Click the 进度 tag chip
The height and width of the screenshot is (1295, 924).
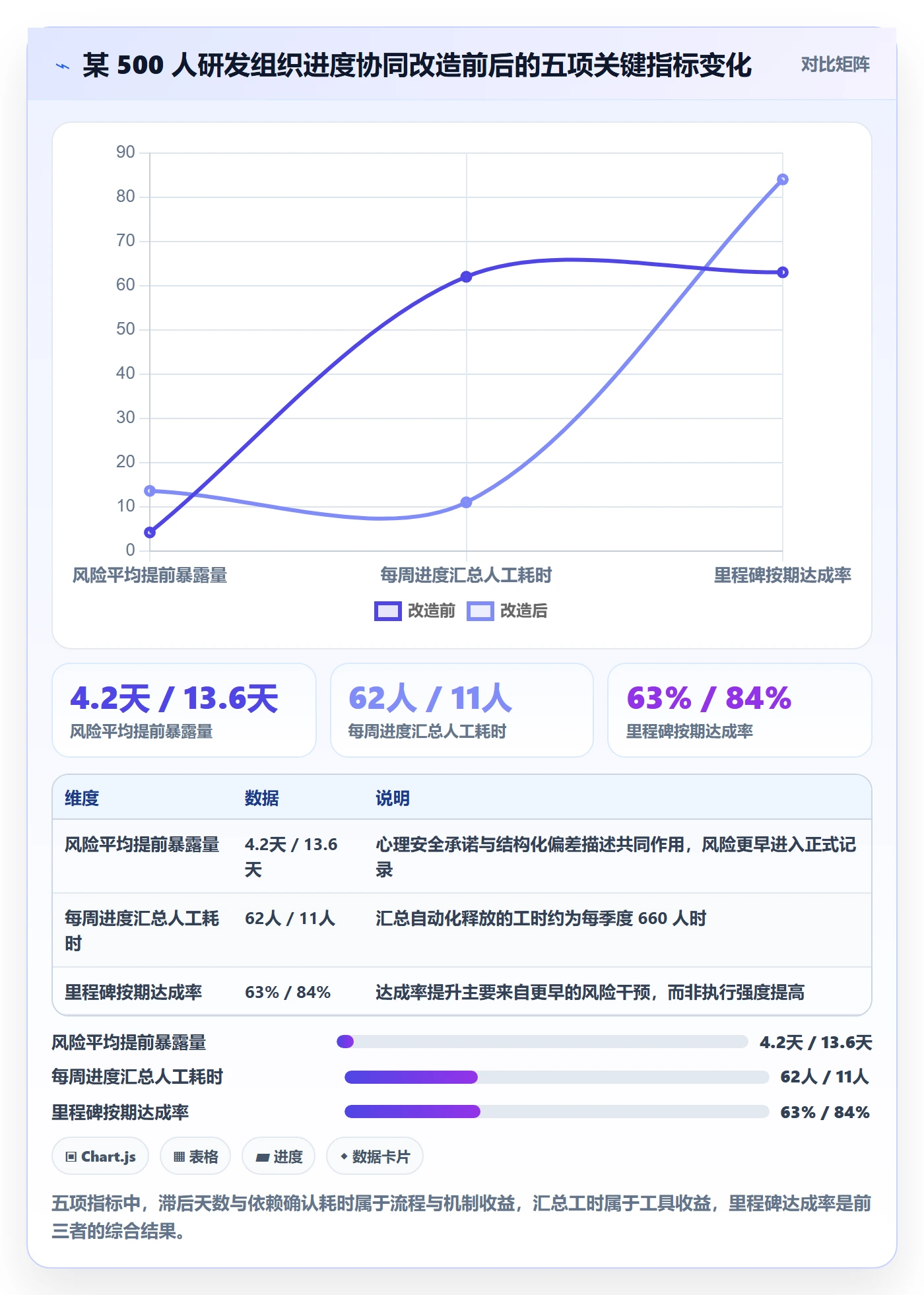point(279,1156)
